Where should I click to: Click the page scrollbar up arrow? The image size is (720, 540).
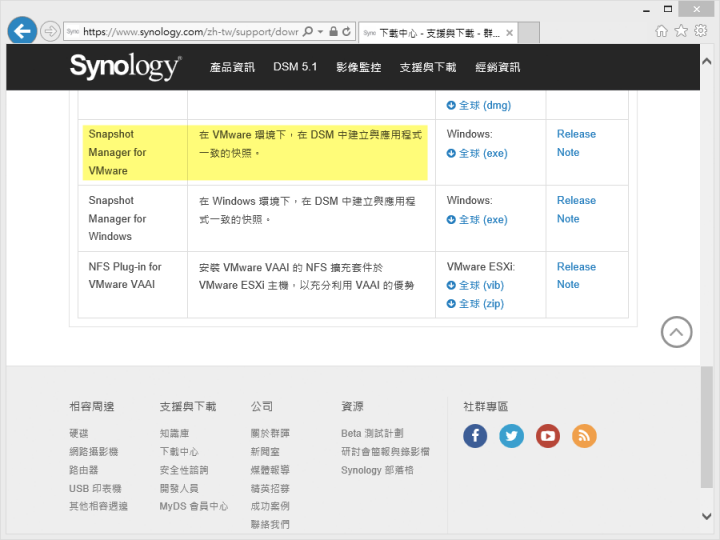click(x=707, y=62)
